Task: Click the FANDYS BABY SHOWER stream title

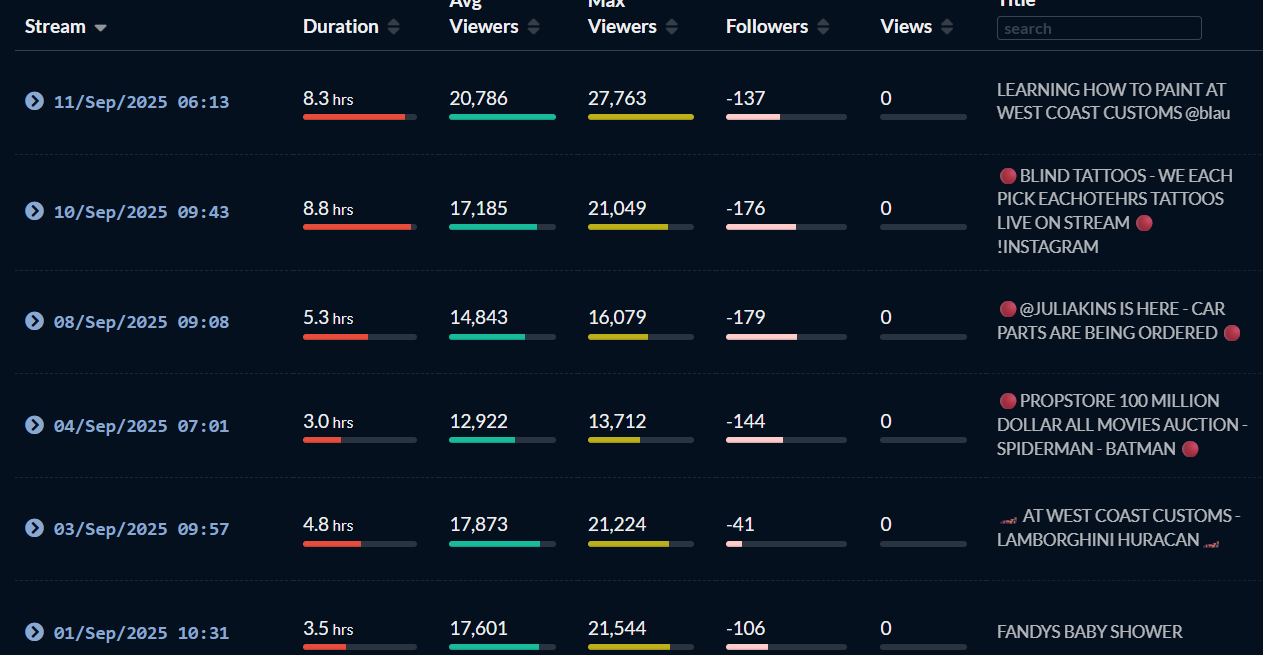Action: point(1090,632)
